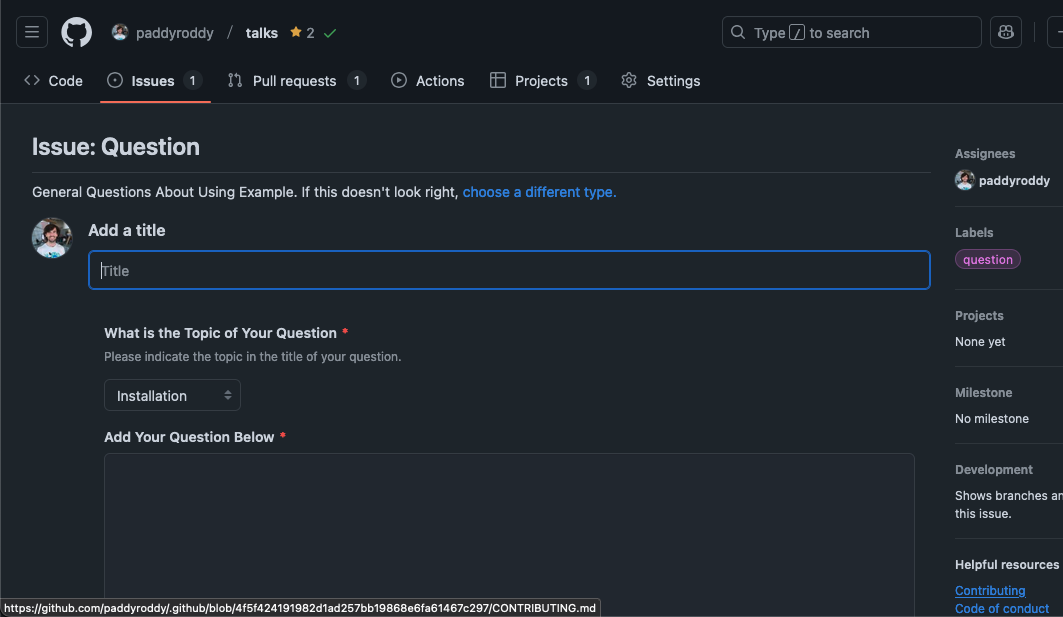Click the pink question label
The width and height of the screenshot is (1063, 617).
pyautogui.click(x=988, y=260)
